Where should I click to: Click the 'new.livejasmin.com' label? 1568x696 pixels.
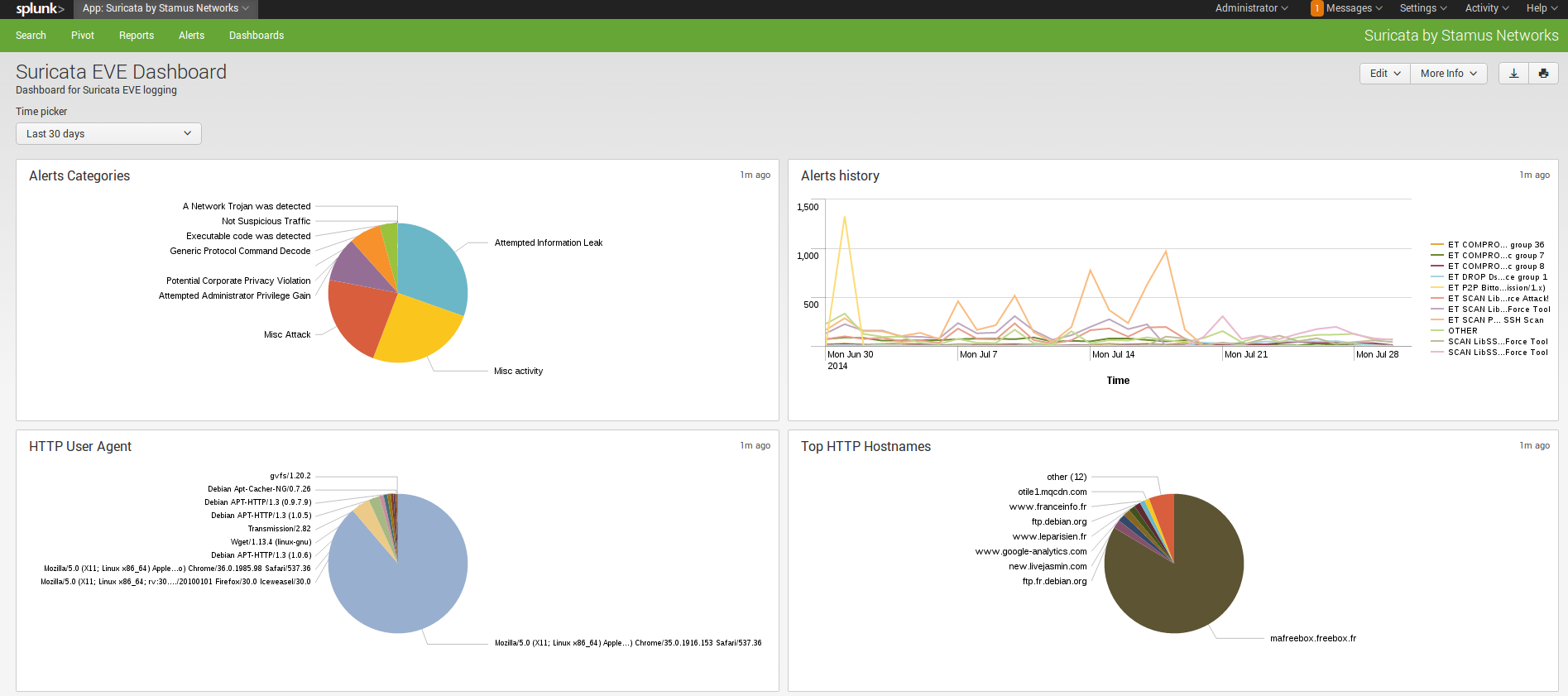(1048, 567)
